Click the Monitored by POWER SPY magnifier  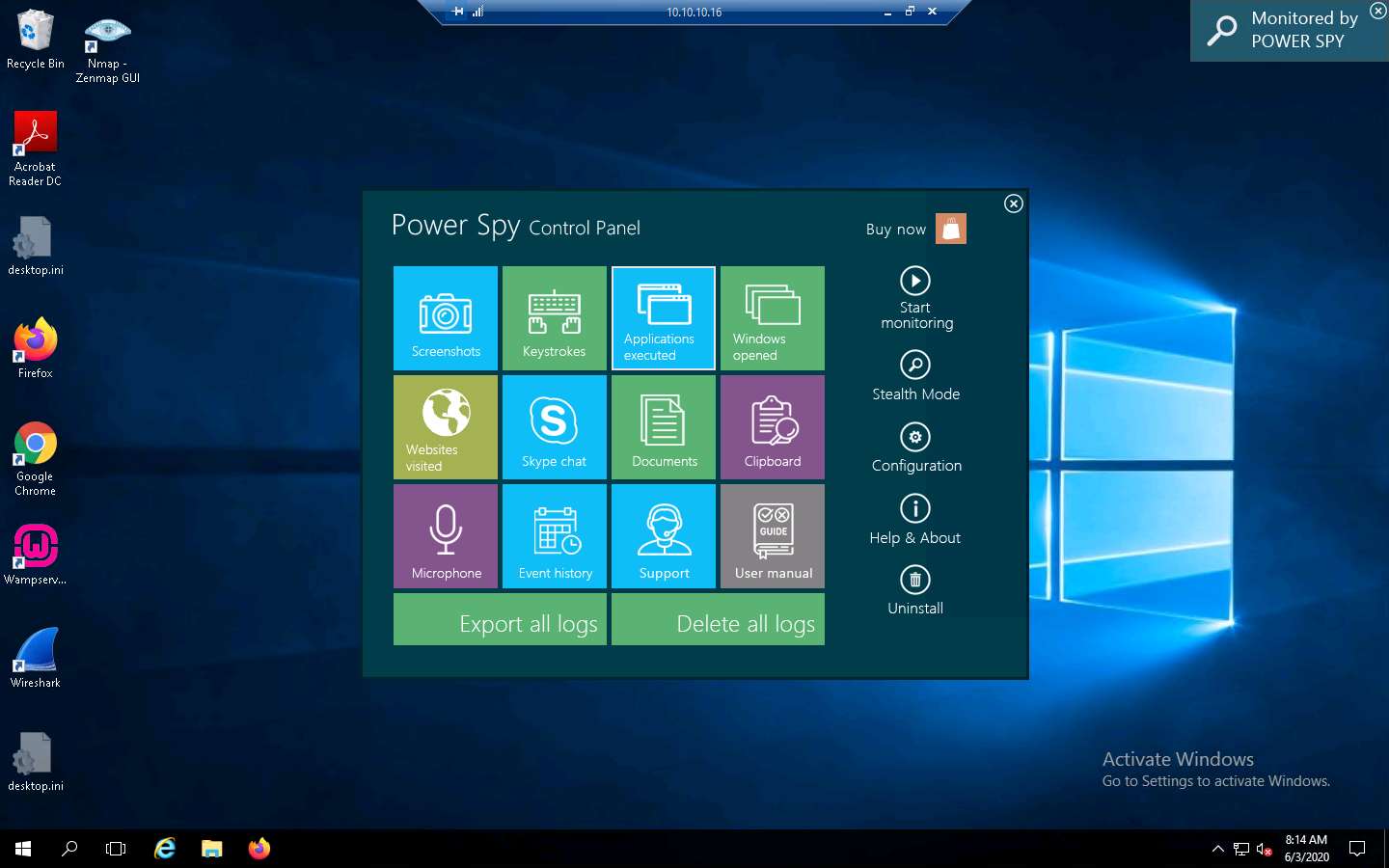coord(1222,31)
